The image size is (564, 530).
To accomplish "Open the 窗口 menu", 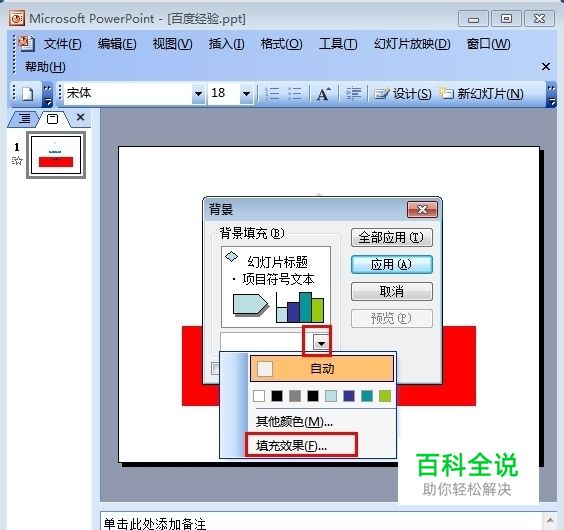I will pyautogui.click(x=488, y=44).
